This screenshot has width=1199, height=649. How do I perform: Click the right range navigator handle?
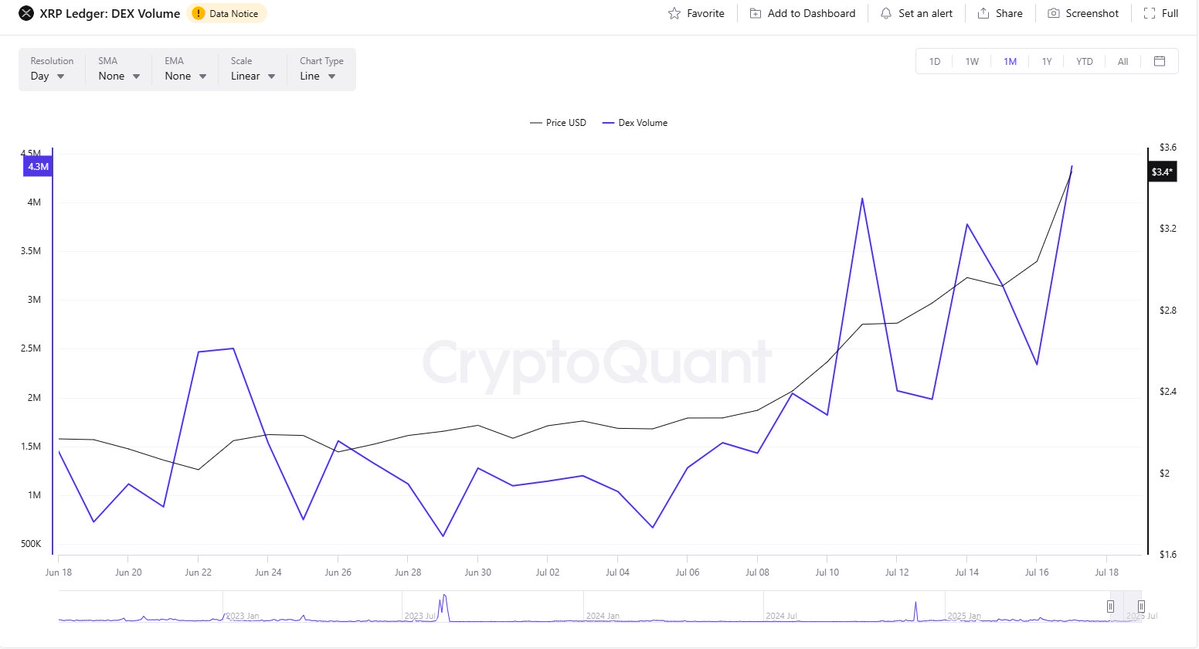(1141, 606)
